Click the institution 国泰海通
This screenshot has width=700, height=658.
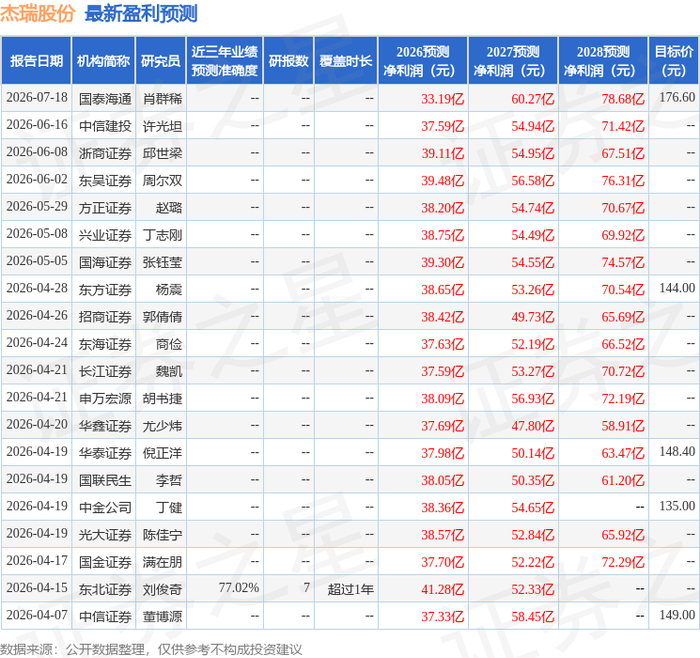(x=105, y=99)
